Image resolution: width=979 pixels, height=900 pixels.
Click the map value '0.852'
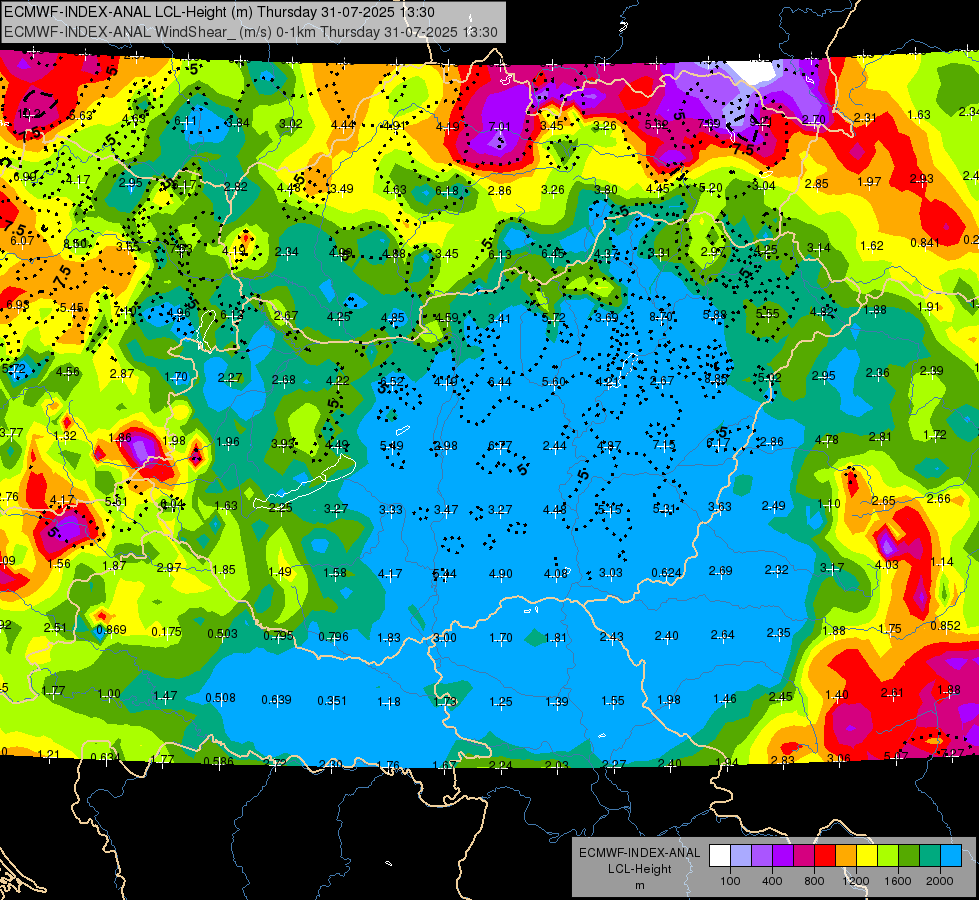945,626
